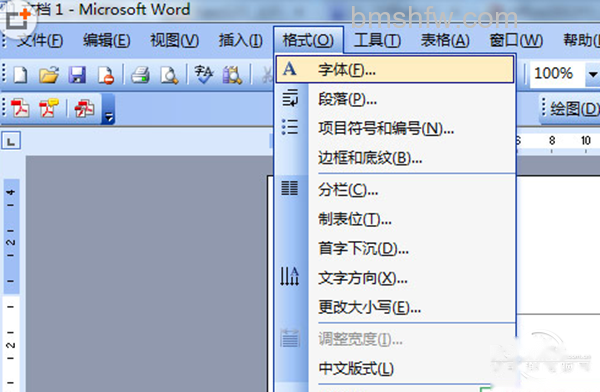
Task: Click the tab stop selector on ruler corner
Action: pyautogui.click(x=11, y=141)
